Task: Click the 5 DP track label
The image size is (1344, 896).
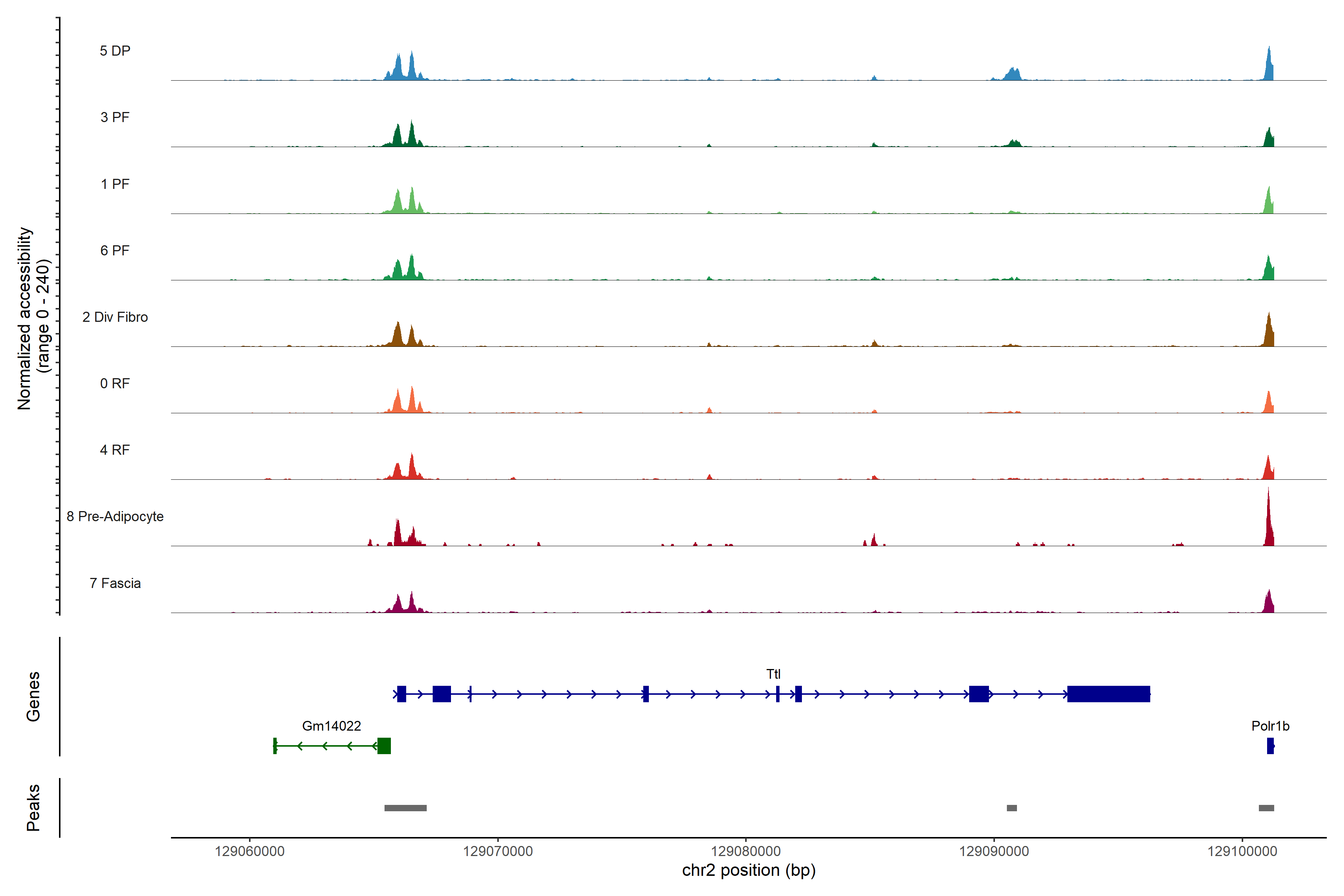Action: 115,51
